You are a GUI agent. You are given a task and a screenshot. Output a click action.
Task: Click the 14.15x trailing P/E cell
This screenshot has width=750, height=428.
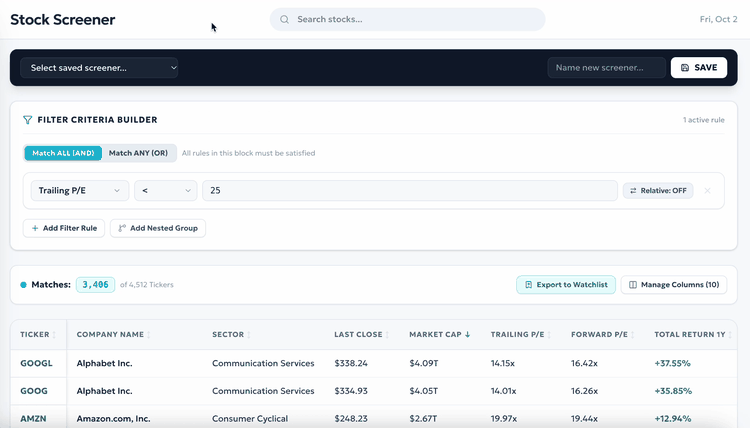(x=503, y=363)
